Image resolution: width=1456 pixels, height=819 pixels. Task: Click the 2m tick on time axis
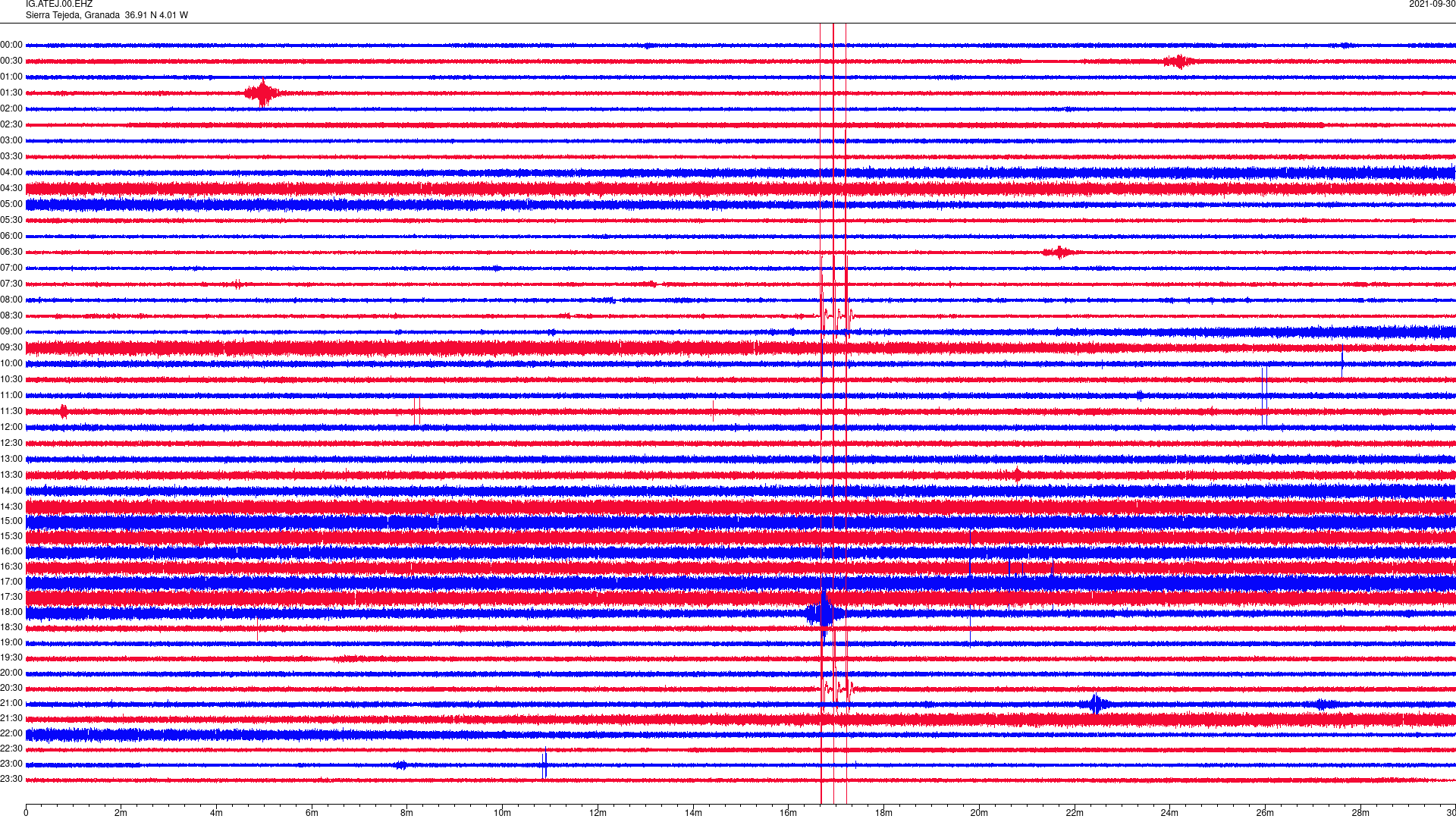[121, 813]
